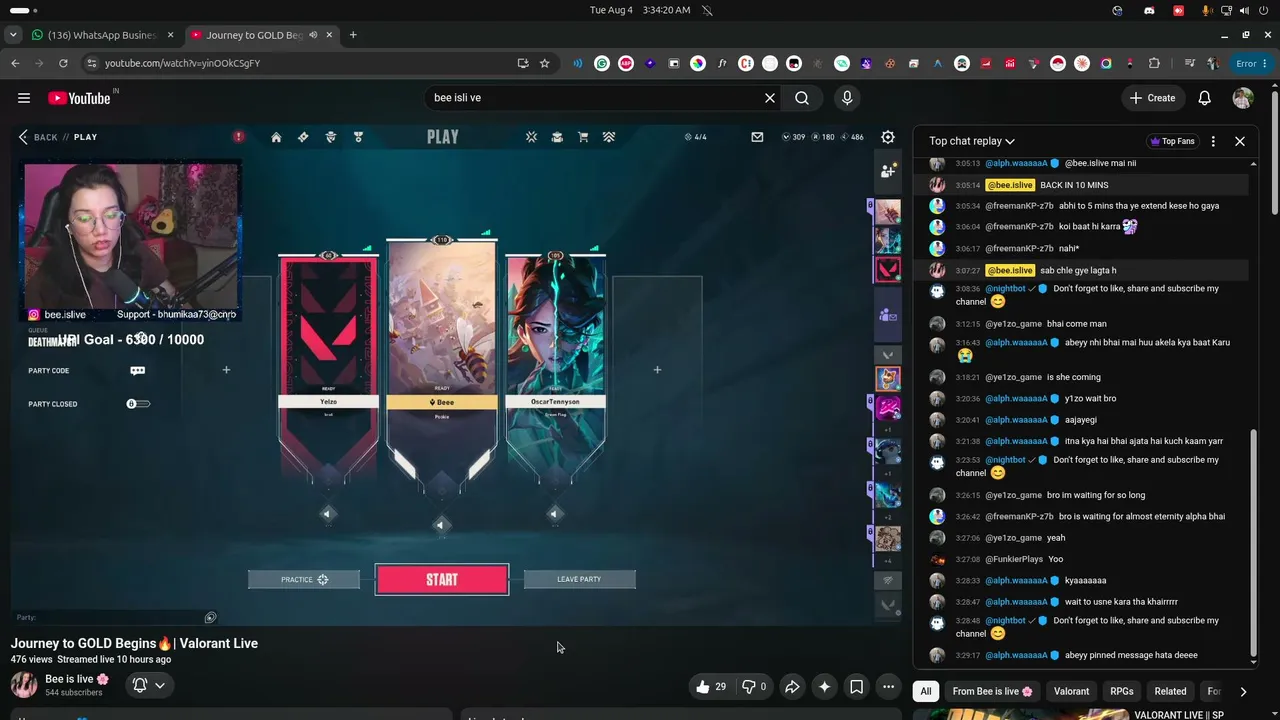
Task: Click the speaker icon under Beee's card
Action: click(x=440, y=525)
